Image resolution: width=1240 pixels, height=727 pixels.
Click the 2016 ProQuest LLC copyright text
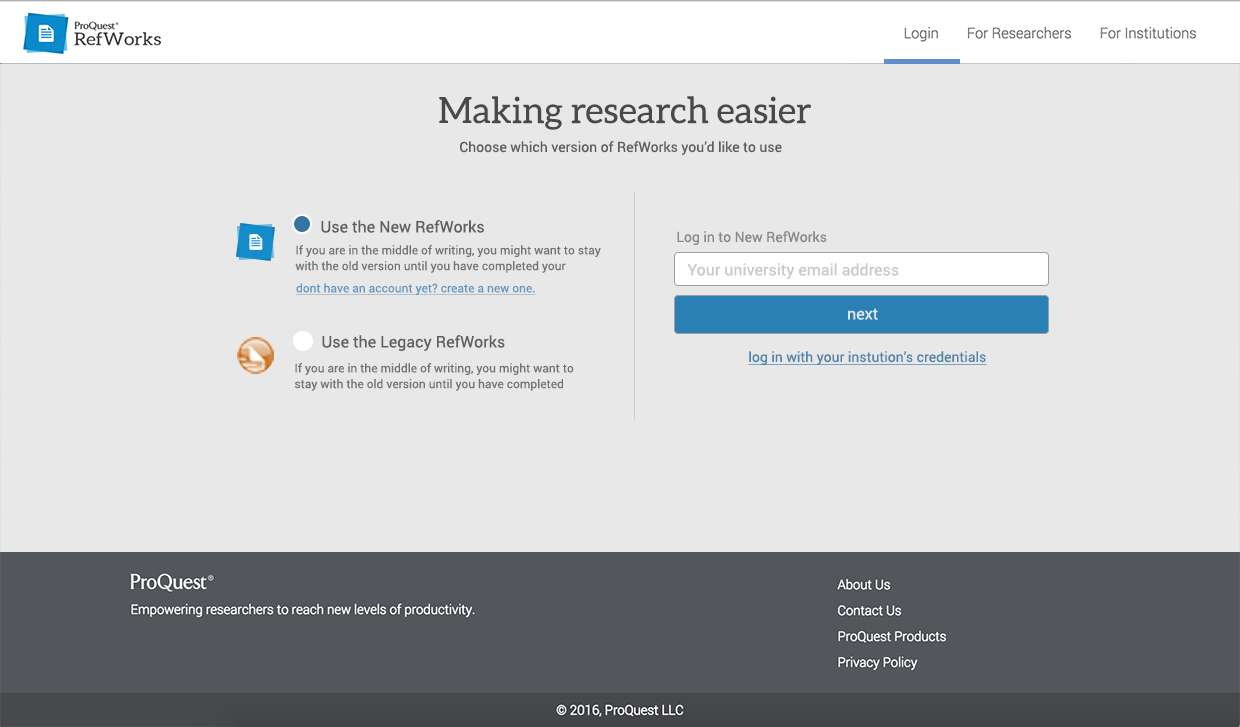[620, 710]
